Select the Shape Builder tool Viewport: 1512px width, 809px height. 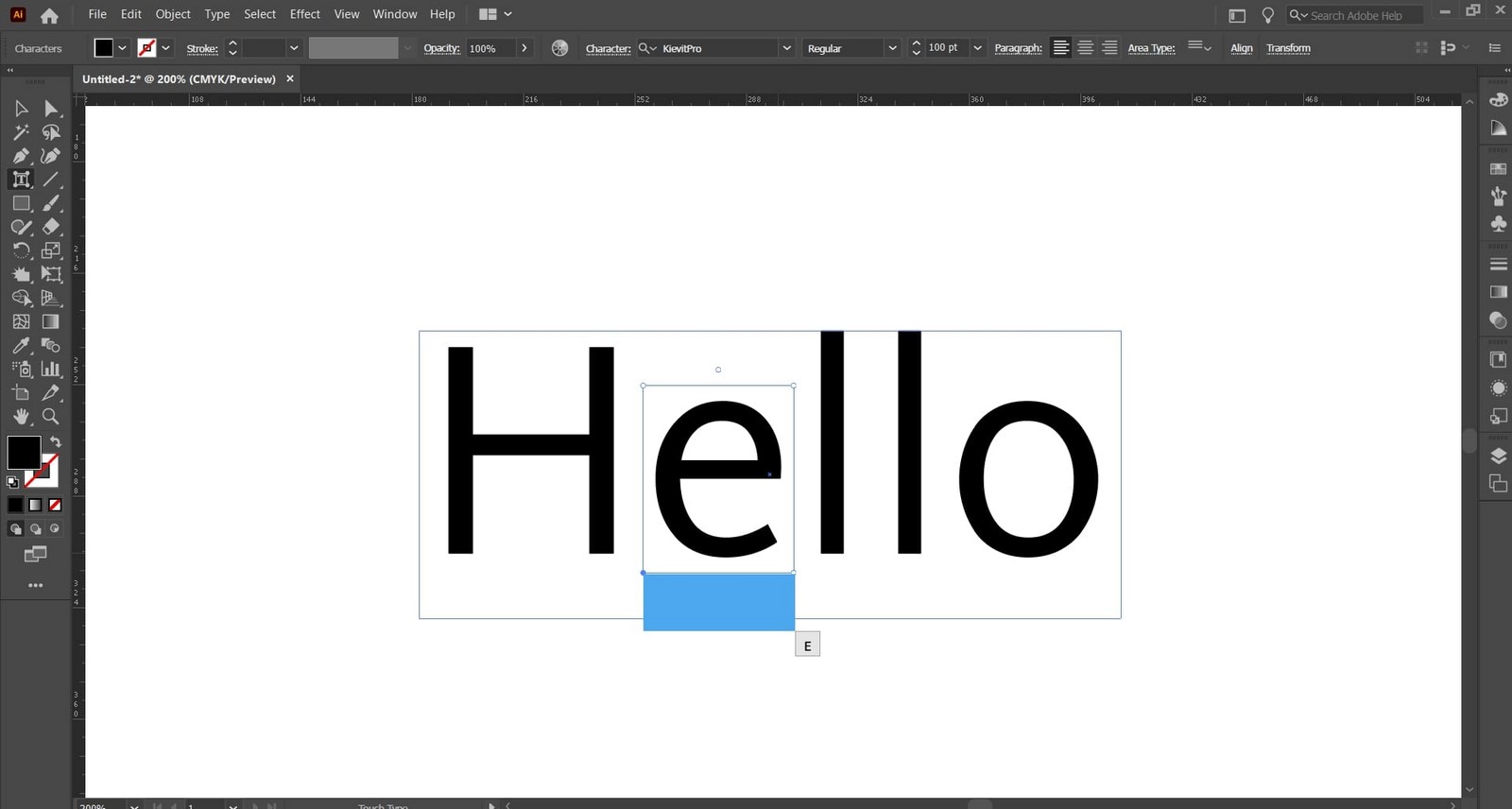(x=21, y=298)
